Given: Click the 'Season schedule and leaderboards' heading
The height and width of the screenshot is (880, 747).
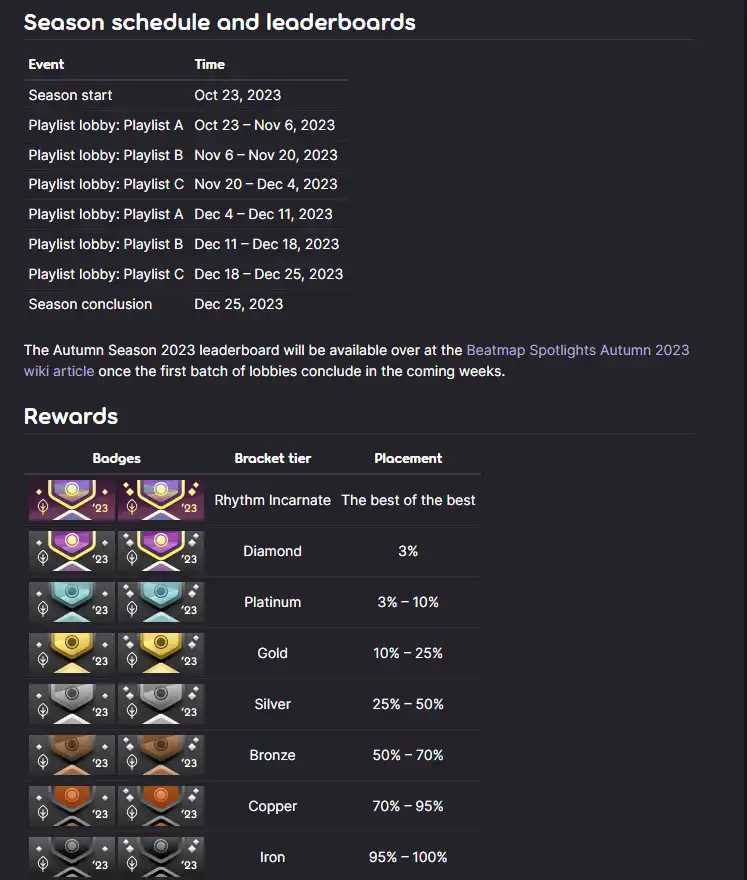Looking at the screenshot, I should pyautogui.click(x=219, y=22).
